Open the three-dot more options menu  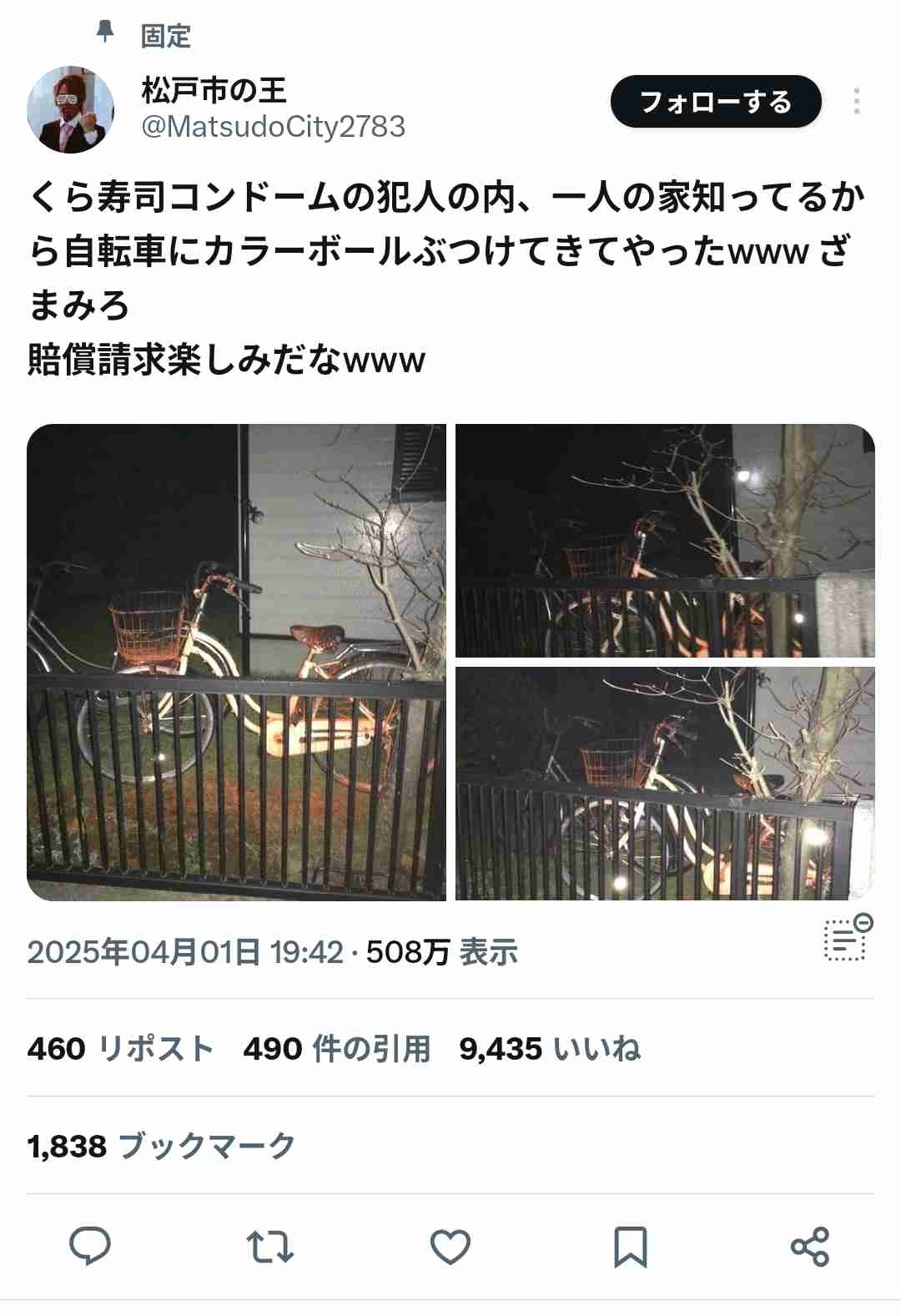click(856, 102)
